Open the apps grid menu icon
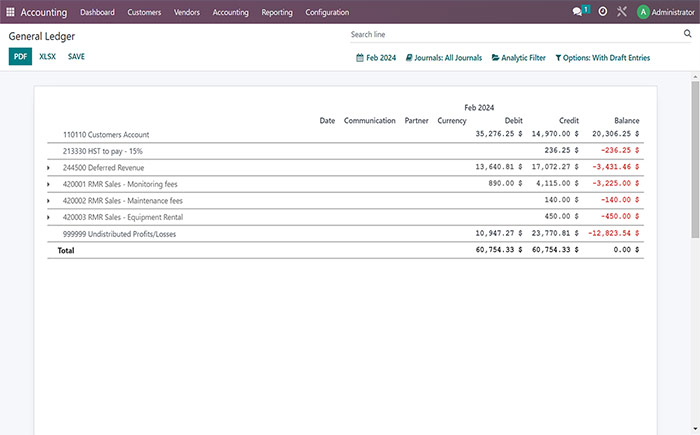The image size is (700, 435). 10,12
